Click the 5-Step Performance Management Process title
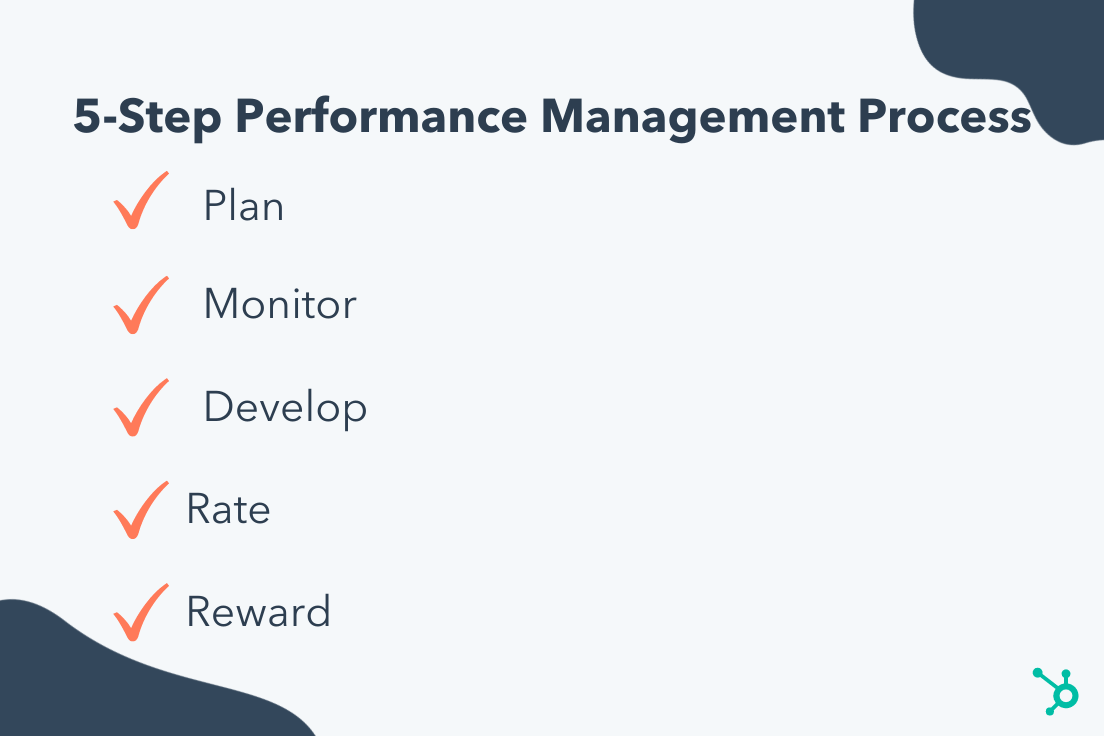The width and height of the screenshot is (1104, 736). pos(553,118)
